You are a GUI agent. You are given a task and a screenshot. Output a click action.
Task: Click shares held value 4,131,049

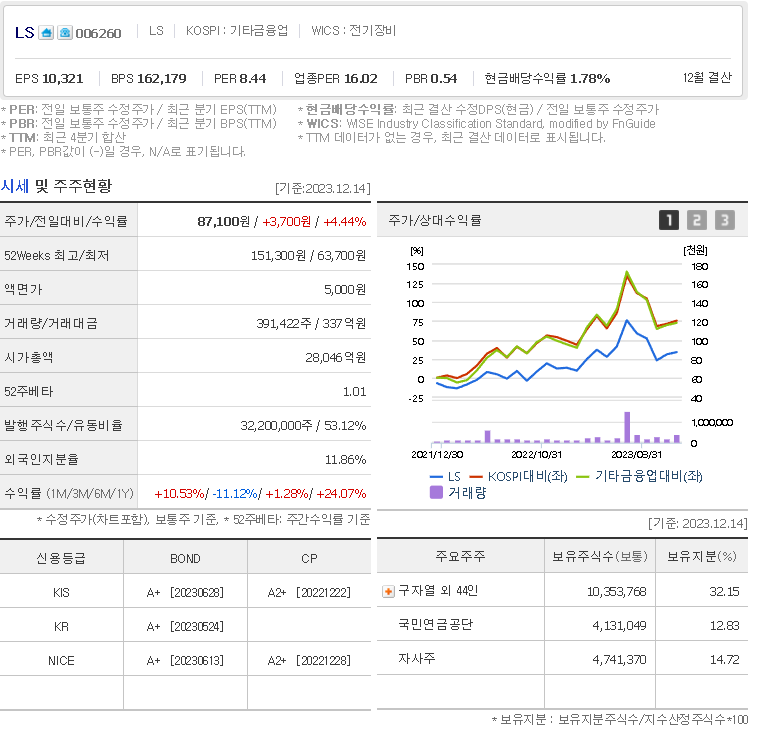coord(619,626)
